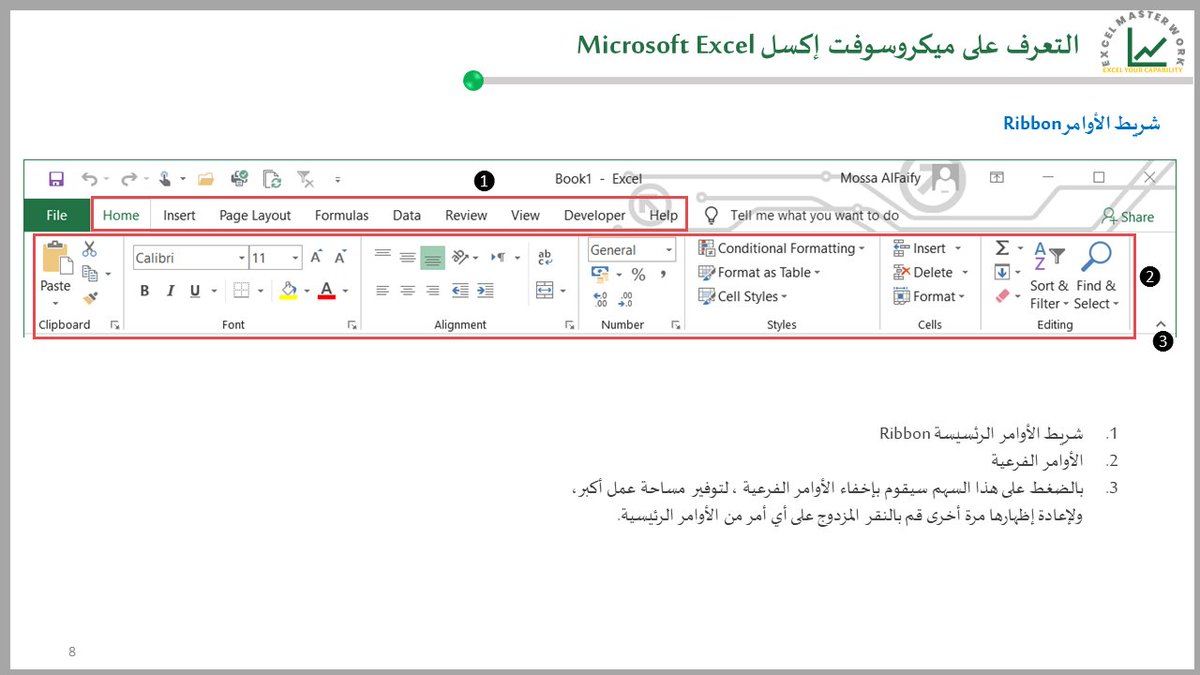Toggle Align Right
Viewport: 1200px width, 675px height.
point(432,290)
